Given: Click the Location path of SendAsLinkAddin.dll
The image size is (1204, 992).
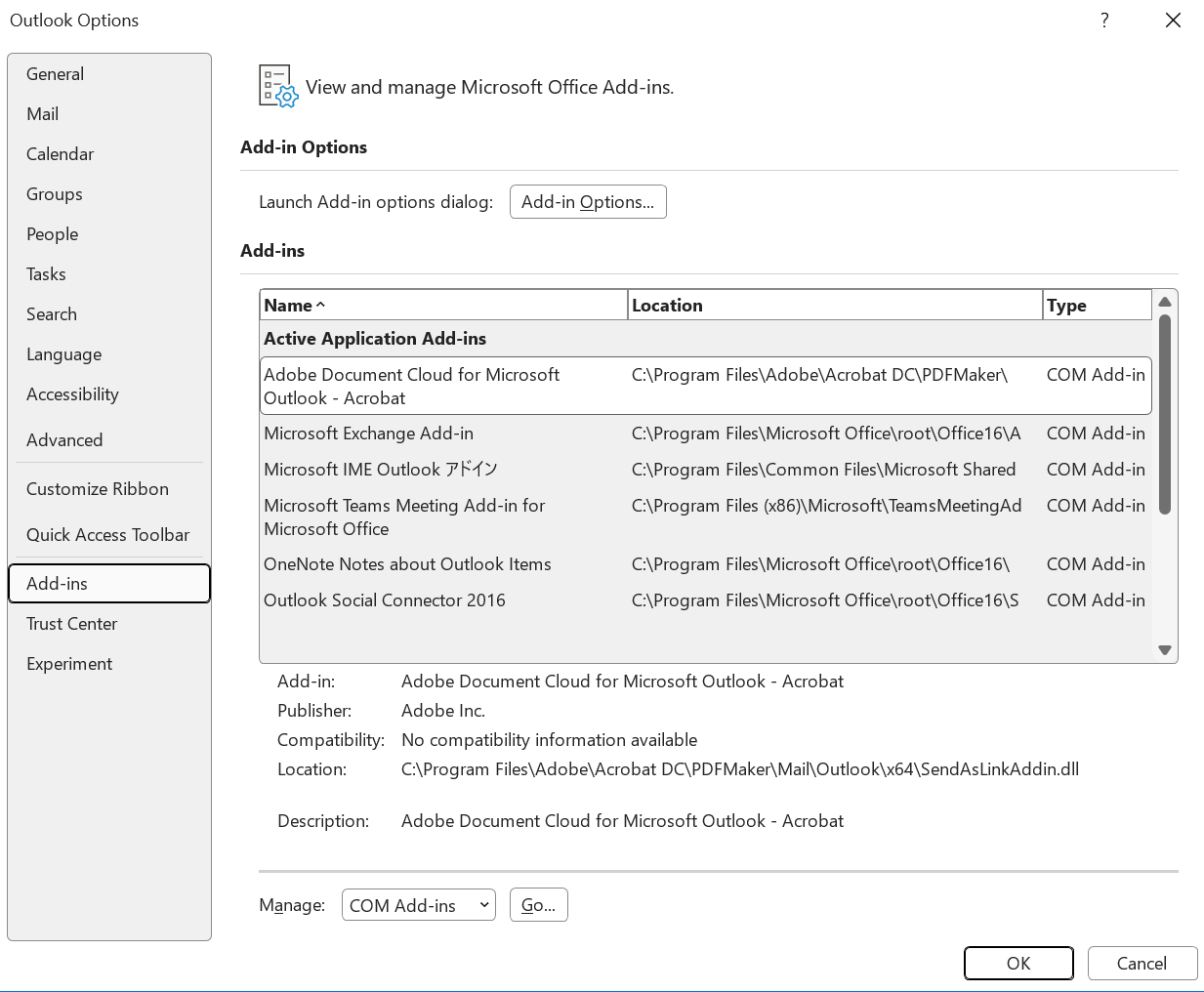Looking at the screenshot, I should tap(740, 769).
